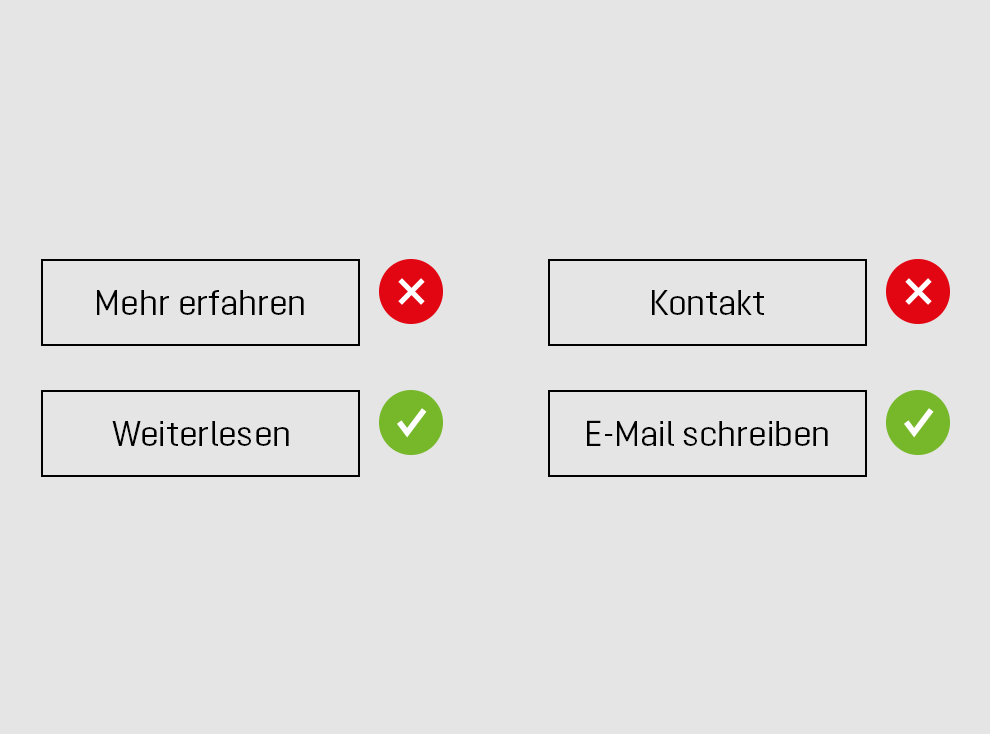This screenshot has height=734, width=990.
Task: Select the red cross icon right of Kontakt button
Action: coord(918,291)
